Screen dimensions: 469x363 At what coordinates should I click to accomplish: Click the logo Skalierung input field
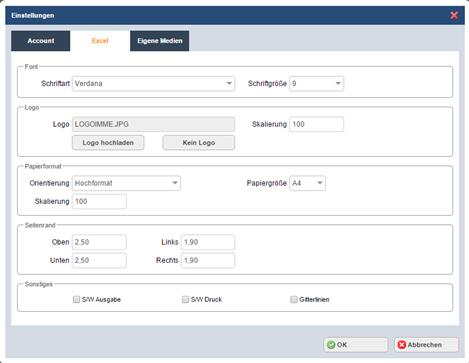[316, 124]
